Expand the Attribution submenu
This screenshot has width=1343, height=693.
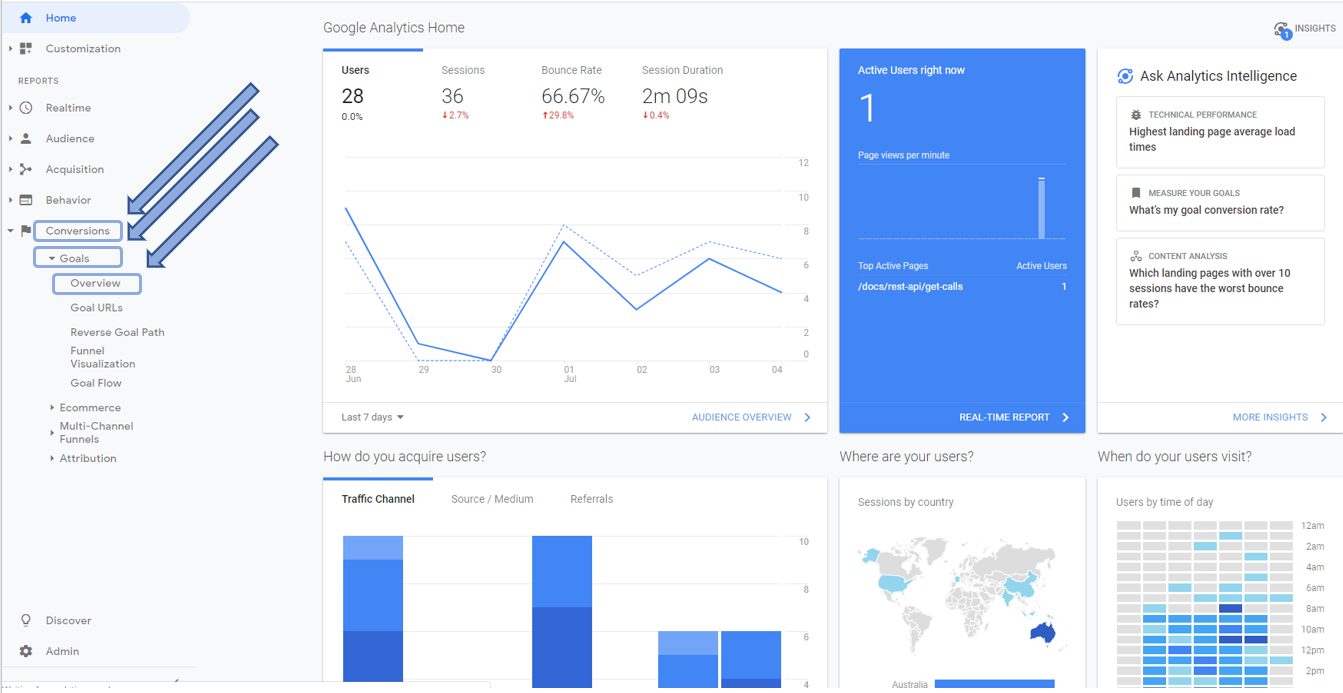point(52,459)
